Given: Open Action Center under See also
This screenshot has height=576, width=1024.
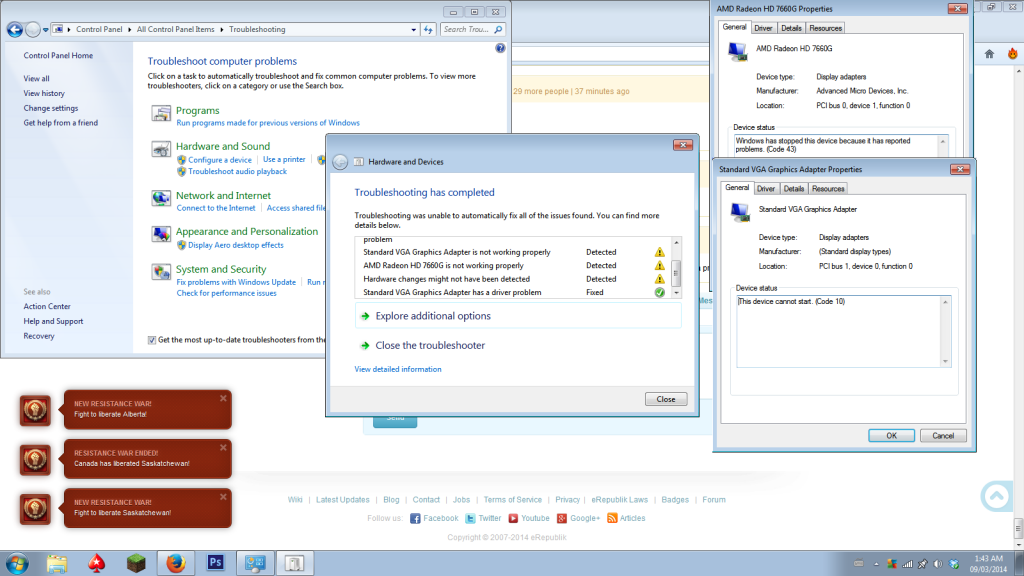Looking at the screenshot, I should pos(47,306).
